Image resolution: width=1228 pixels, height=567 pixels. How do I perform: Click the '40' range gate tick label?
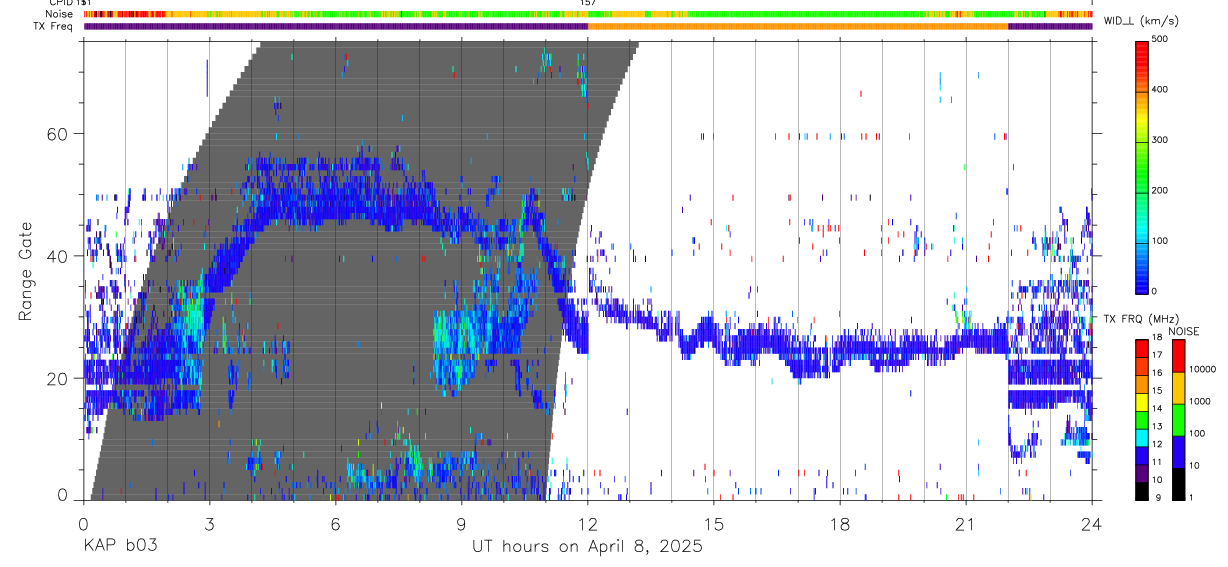(x=58, y=256)
